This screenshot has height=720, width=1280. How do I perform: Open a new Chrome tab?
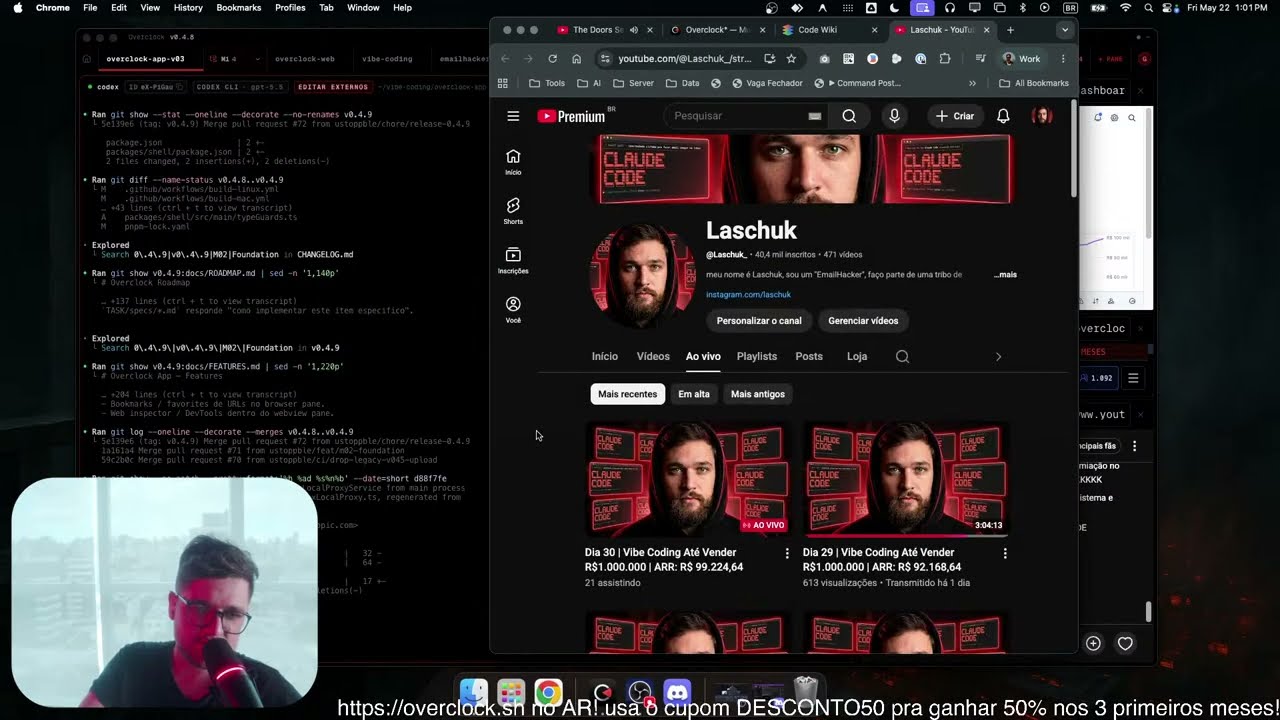pyautogui.click(x=1010, y=30)
